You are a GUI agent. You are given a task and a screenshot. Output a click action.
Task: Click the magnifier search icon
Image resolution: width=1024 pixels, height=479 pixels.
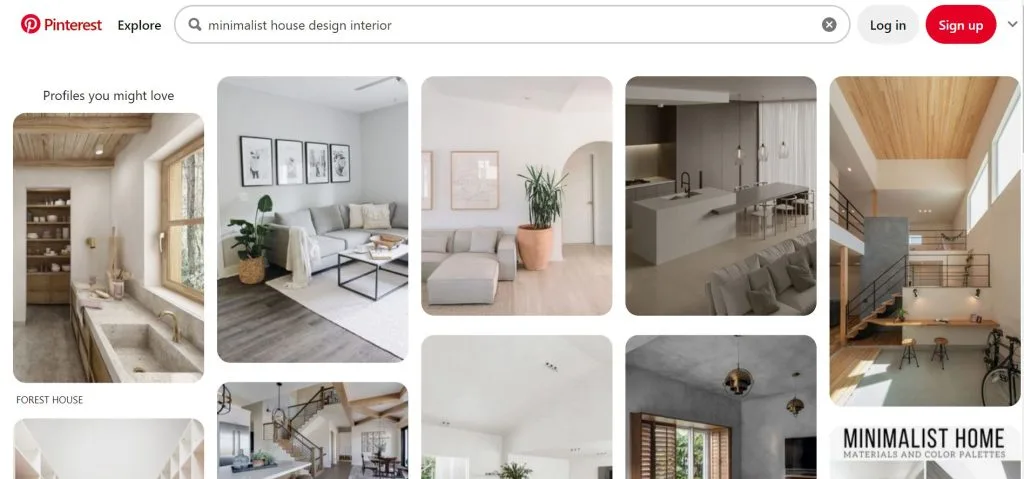195,25
